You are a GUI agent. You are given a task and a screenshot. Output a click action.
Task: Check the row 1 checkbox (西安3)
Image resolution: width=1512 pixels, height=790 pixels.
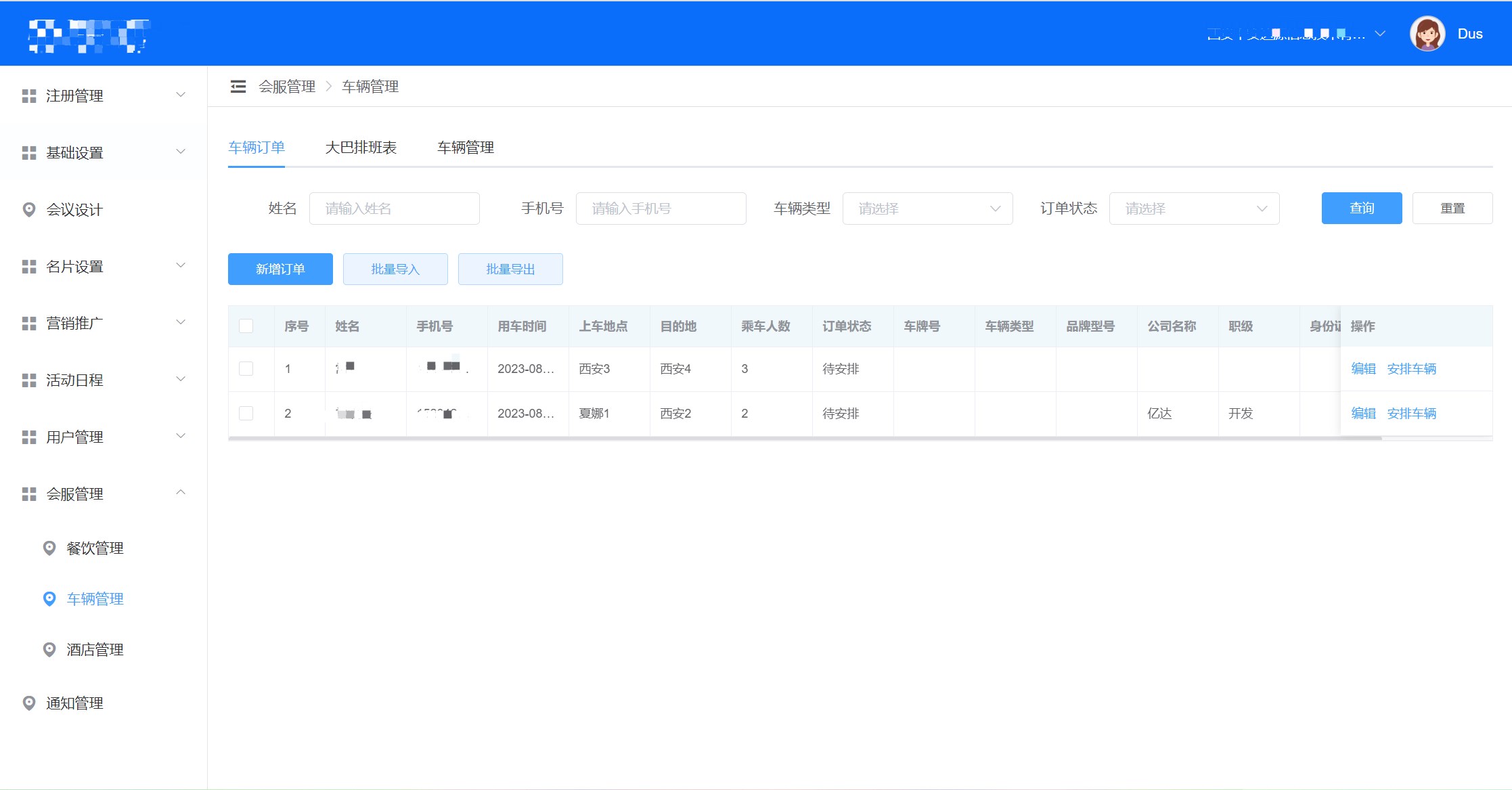coord(246,369)
